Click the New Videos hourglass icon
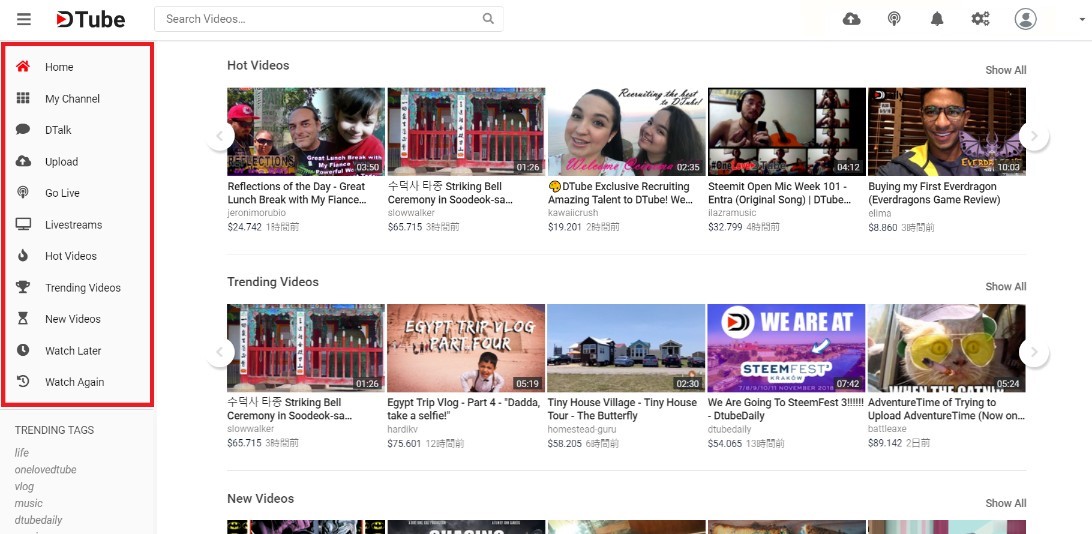Viewport: 1092px width, 534px height. pos(23,319)
